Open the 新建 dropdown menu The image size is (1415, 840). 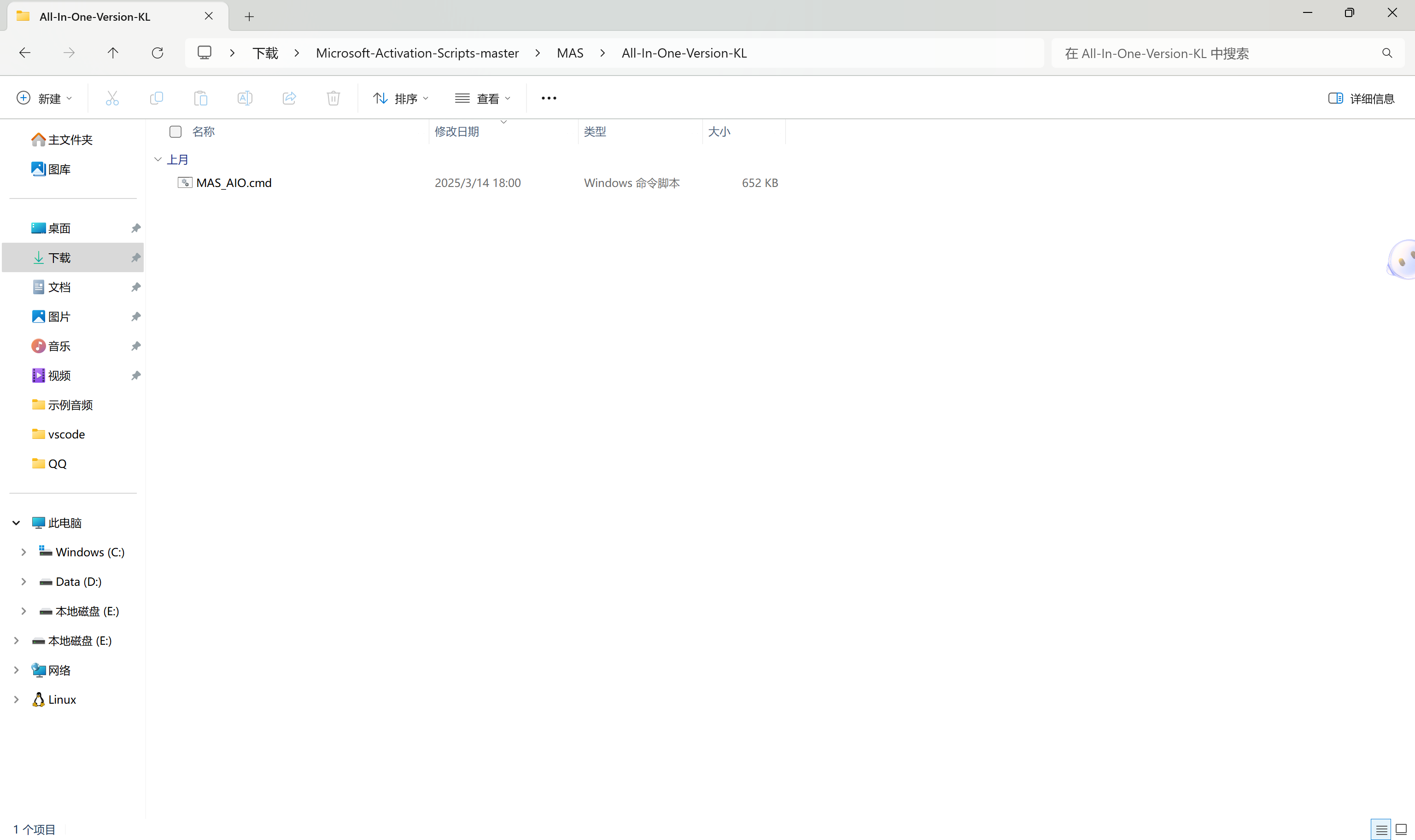click(x=44, y=98)
